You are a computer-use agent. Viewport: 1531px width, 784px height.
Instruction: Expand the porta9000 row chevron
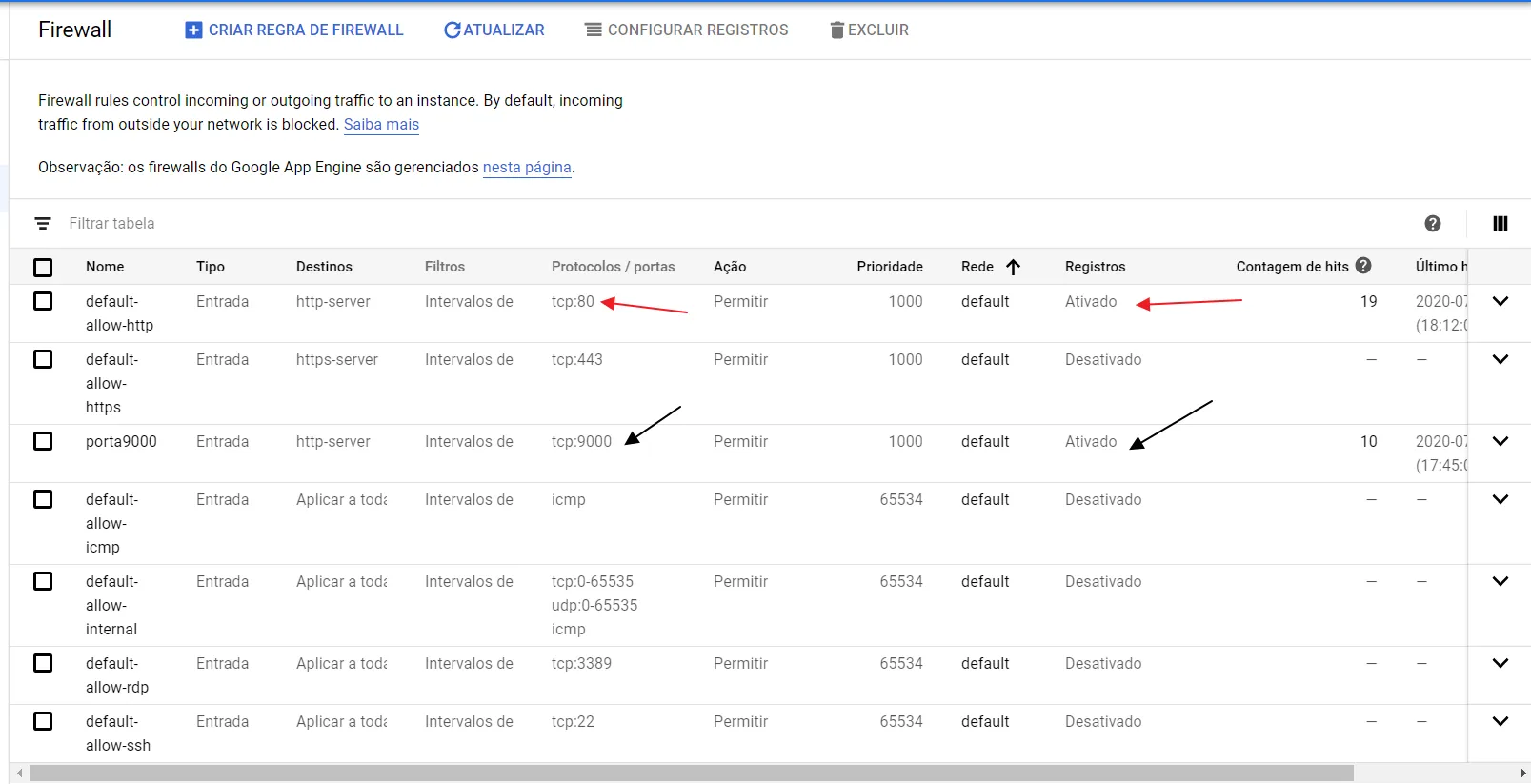(1500, 442)
